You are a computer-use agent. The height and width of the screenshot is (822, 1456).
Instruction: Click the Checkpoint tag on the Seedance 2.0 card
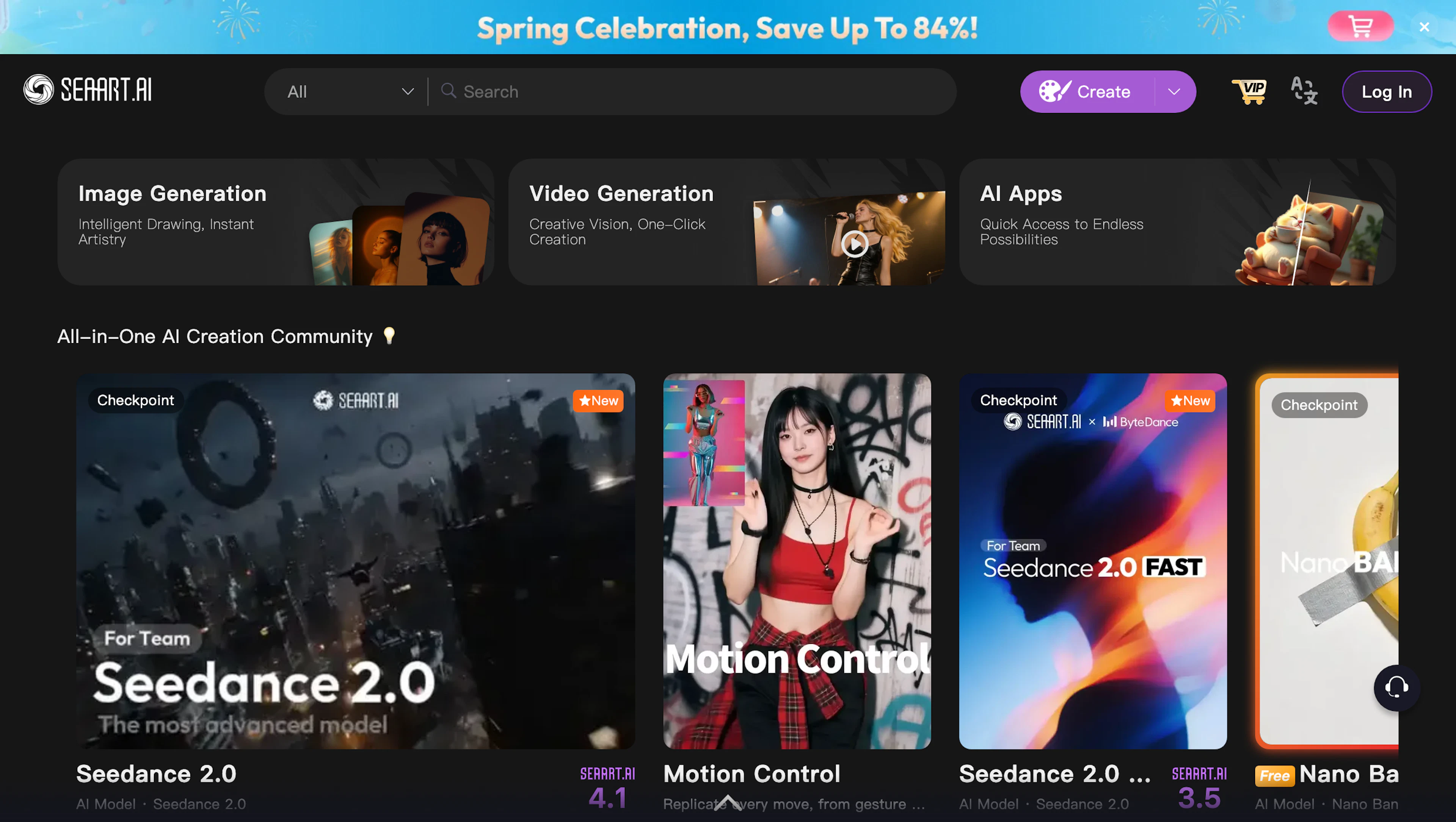(136, 400)
